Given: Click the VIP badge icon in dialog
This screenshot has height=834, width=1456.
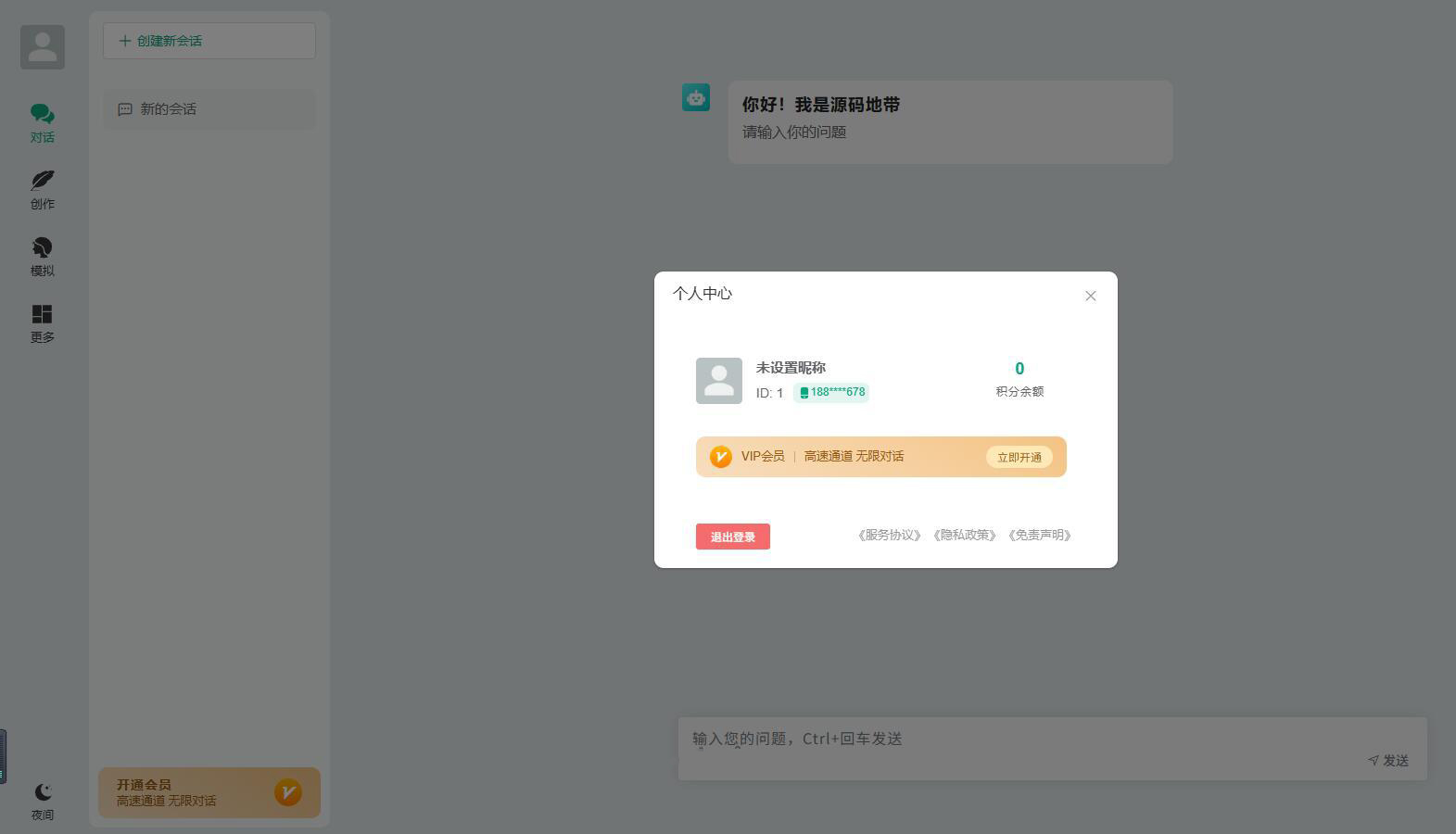Looking at the screenshot, I should pos(720,457).
